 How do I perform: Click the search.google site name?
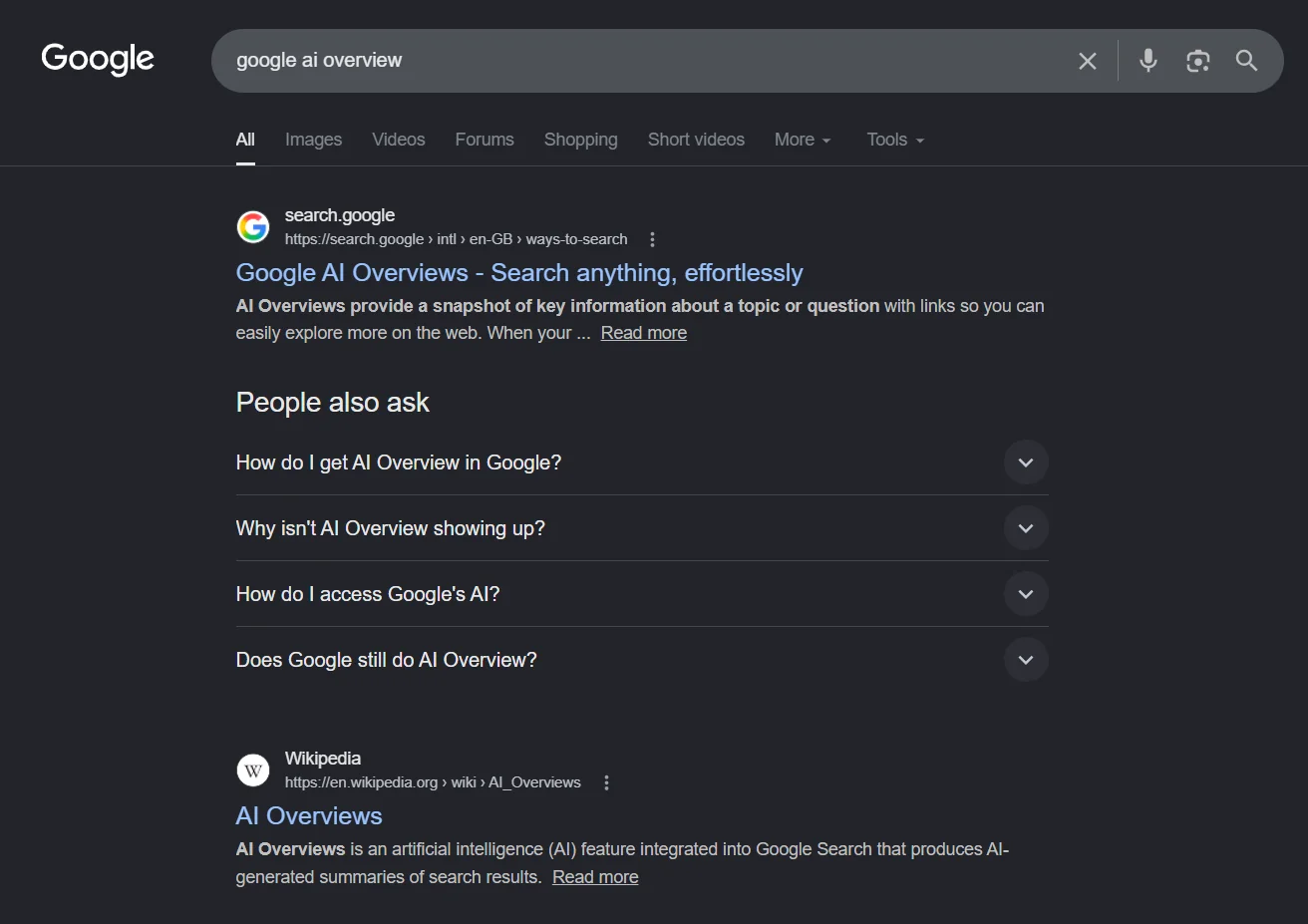coord(340,215)
